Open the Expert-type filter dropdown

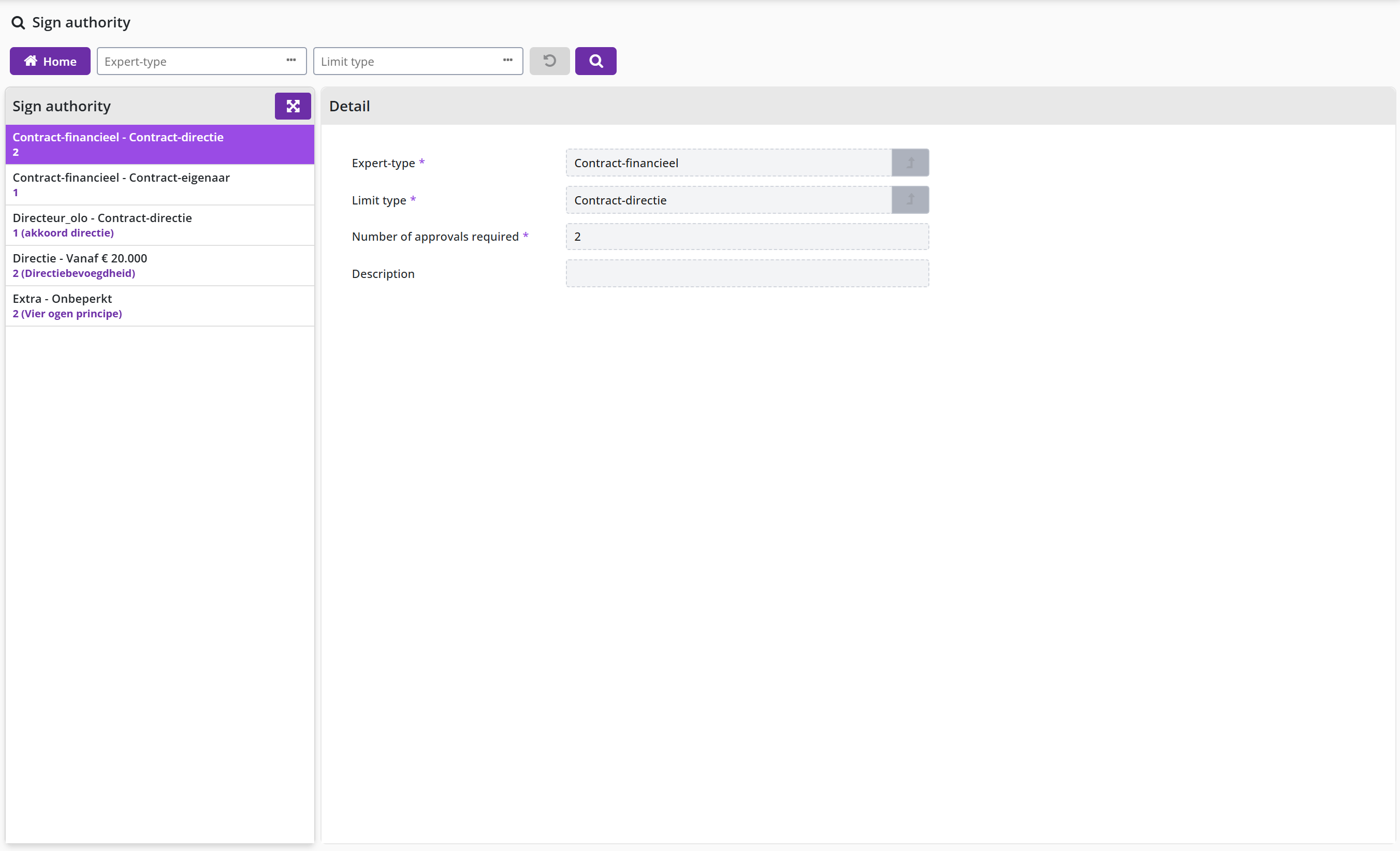(202, 62)
